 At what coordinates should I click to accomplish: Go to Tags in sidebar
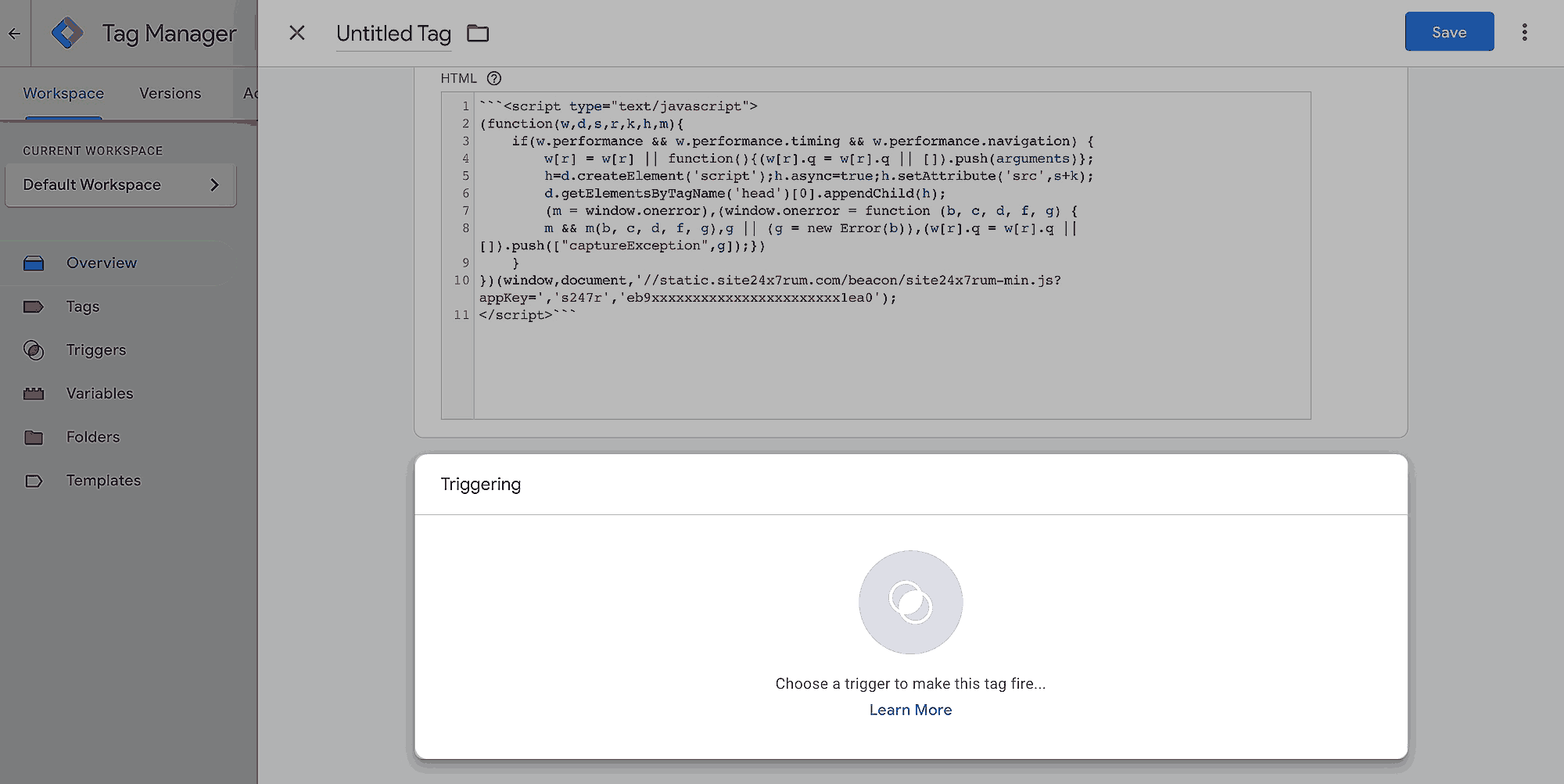click(83, 306)
